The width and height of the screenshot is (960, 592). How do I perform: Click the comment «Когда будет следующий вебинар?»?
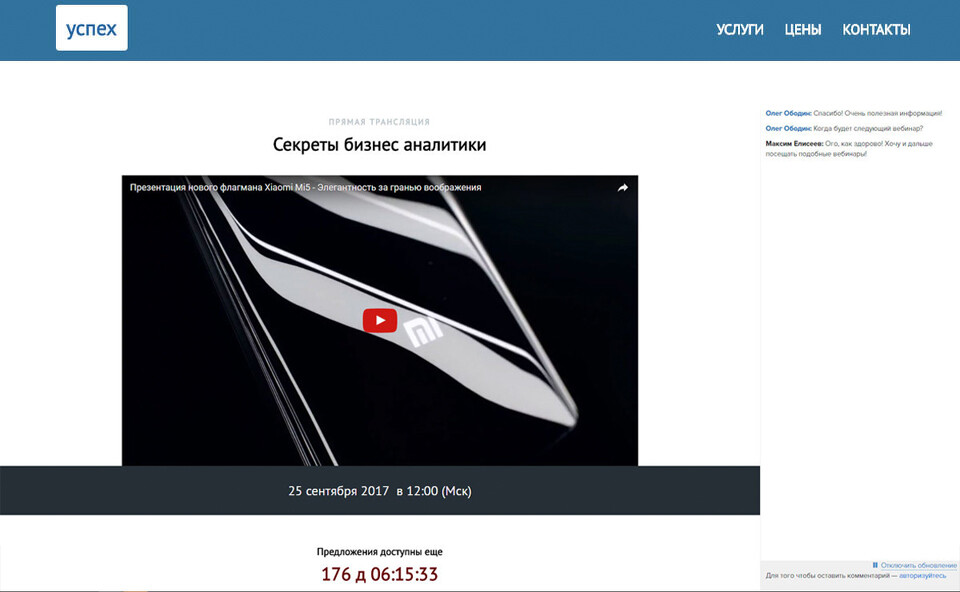[868, 129]
